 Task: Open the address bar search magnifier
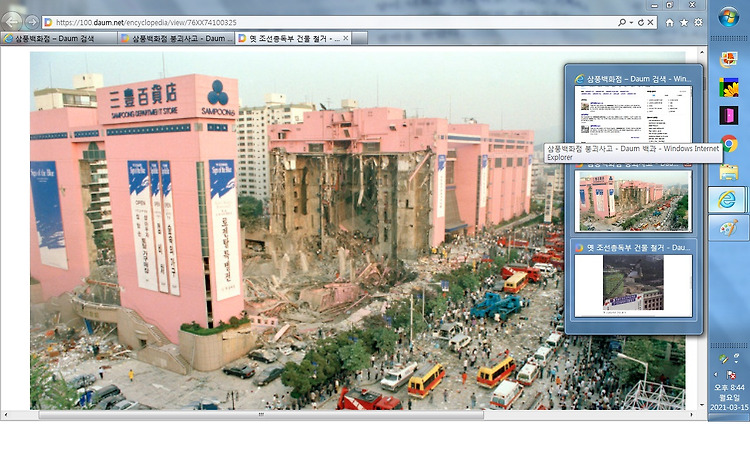coord(622,22)
